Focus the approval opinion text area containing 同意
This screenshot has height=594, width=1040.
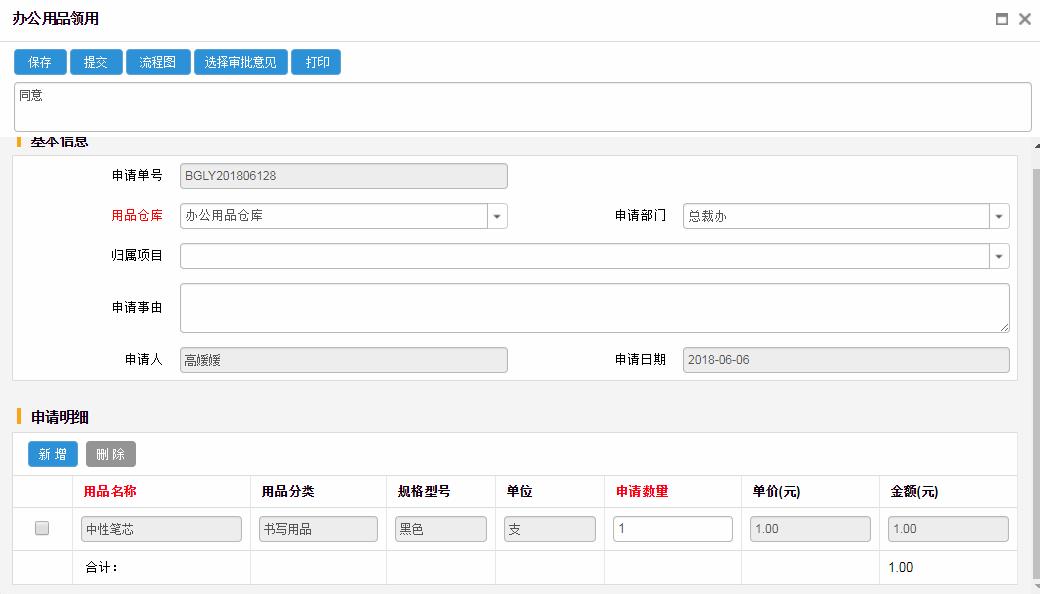tap(522, 106)
